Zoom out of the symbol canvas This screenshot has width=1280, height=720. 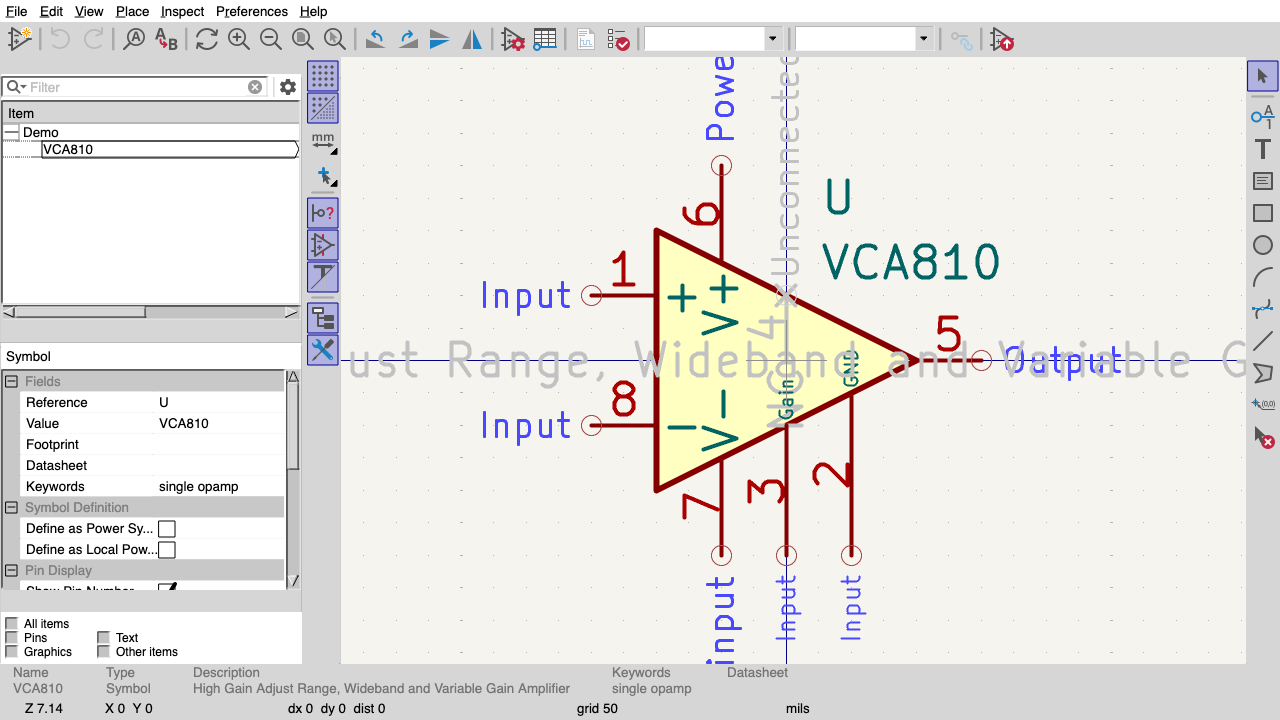point(271,39)
